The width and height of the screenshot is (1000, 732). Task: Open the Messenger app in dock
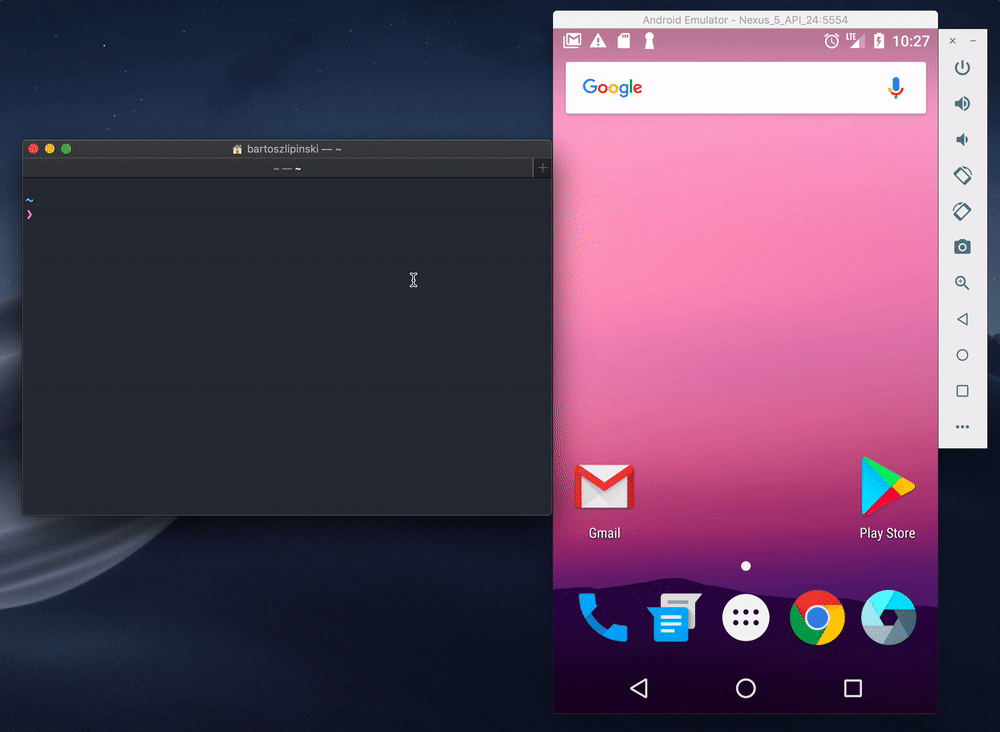pos(674,617)
